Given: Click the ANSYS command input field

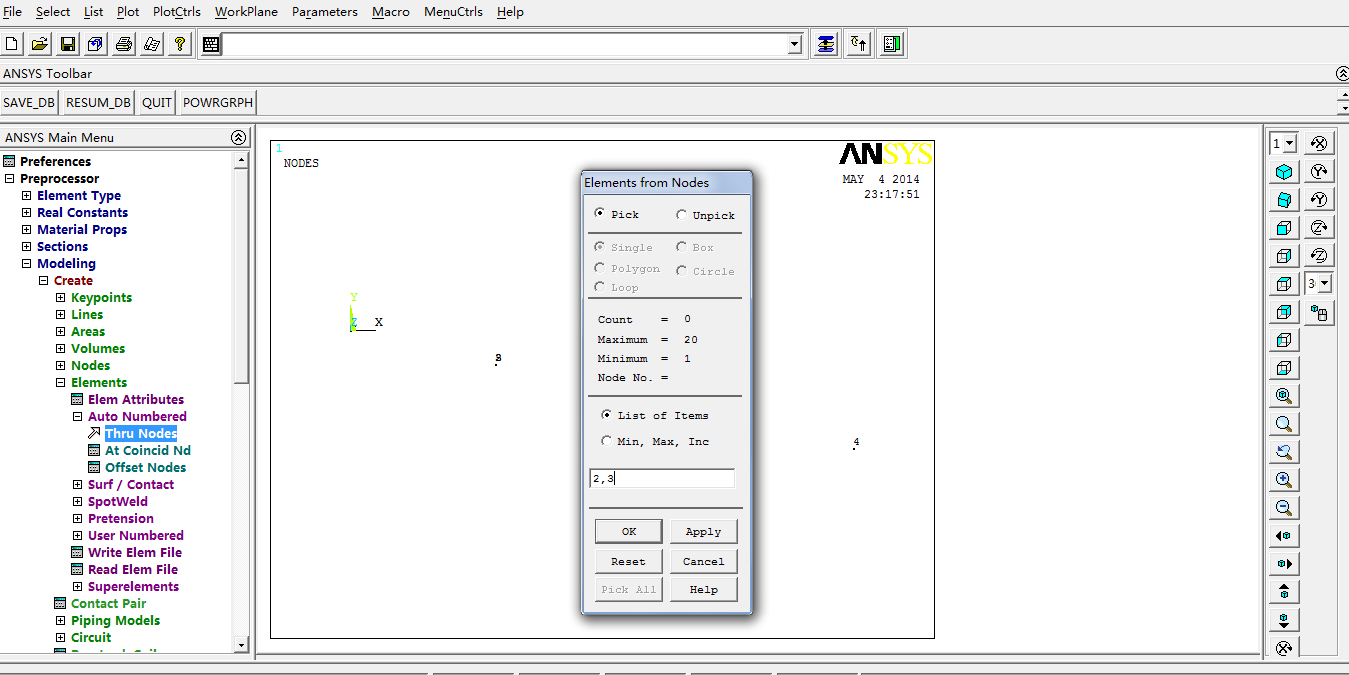Looking at the screenshot, I should point(505,44).
